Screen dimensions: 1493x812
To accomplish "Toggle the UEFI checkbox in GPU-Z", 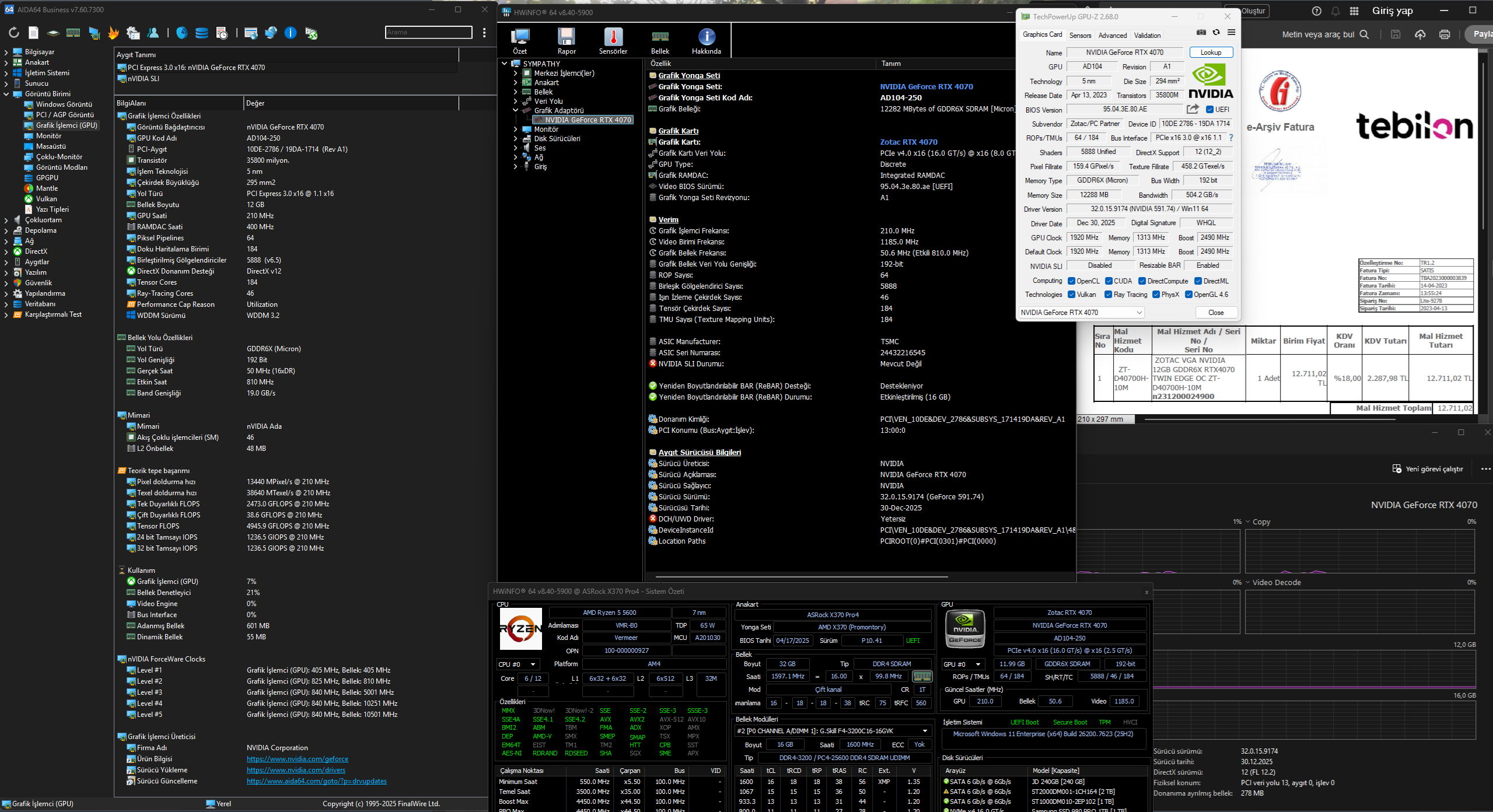I will tap(1210, 110).
